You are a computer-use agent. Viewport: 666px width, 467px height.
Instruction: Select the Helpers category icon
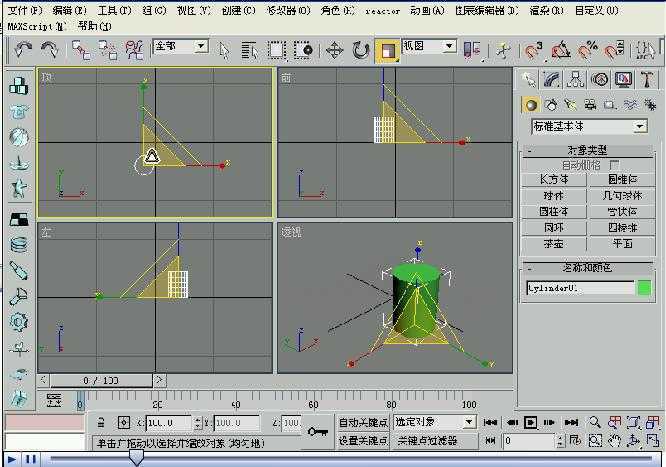[x=610, y=105]
